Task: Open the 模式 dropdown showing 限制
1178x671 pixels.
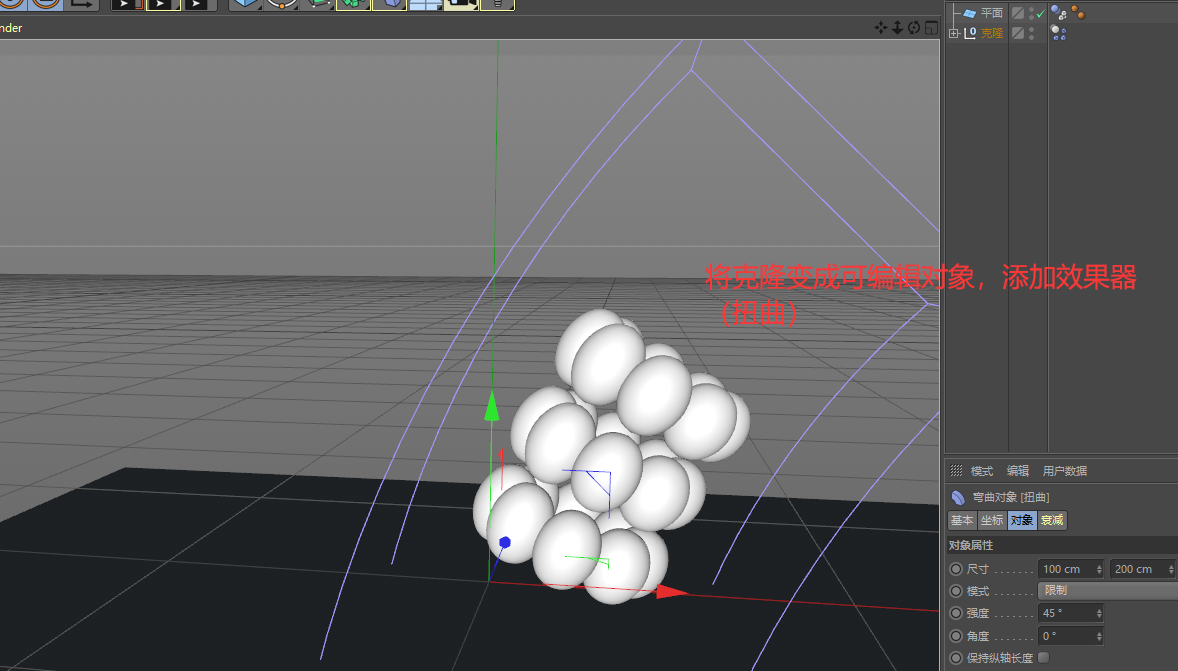Action: (x=1107, y=591)
